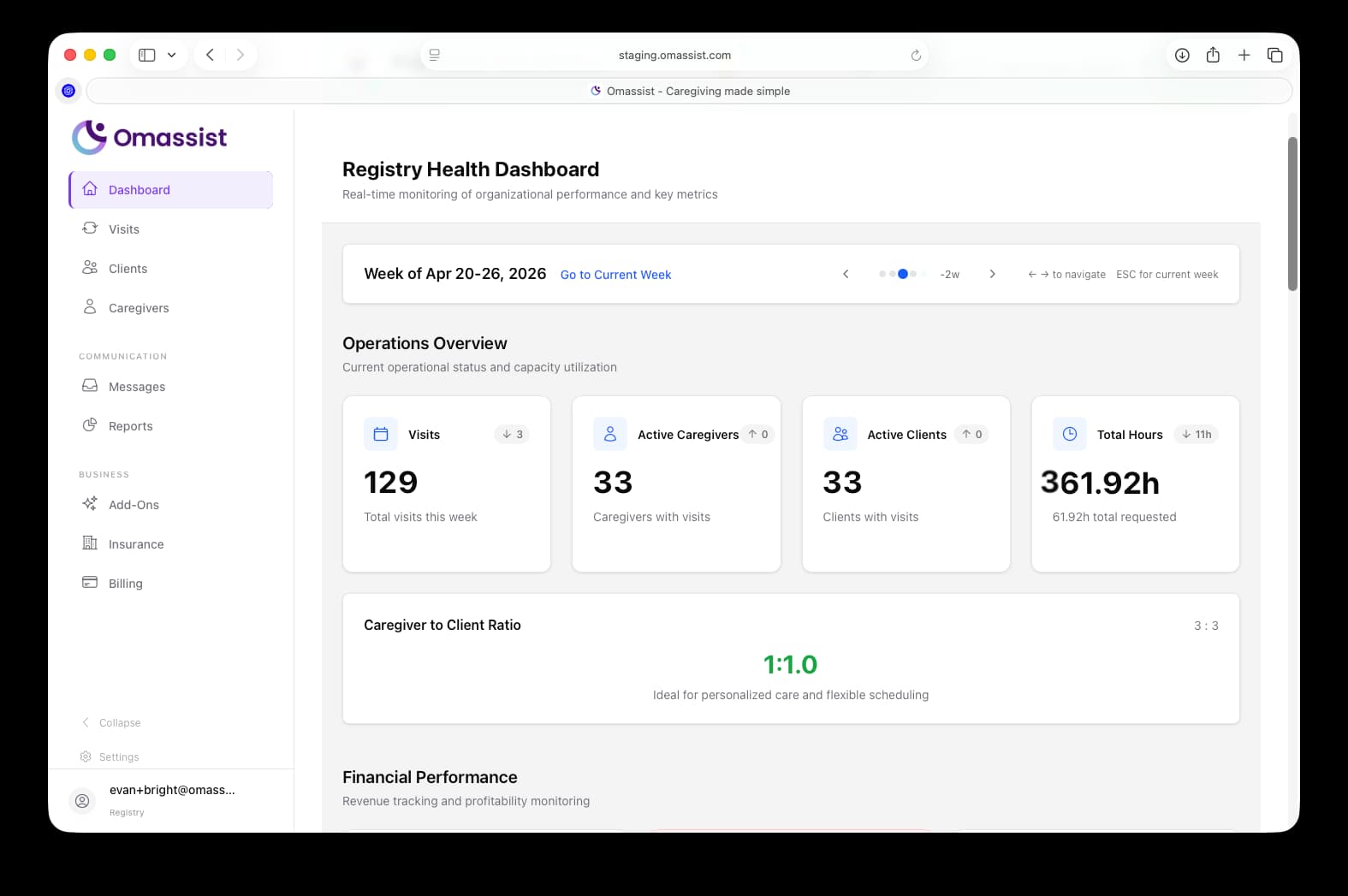This screenshot has width=1348, height=896.
Task: Go to next week with right chevron
Action: click(992, 274)
